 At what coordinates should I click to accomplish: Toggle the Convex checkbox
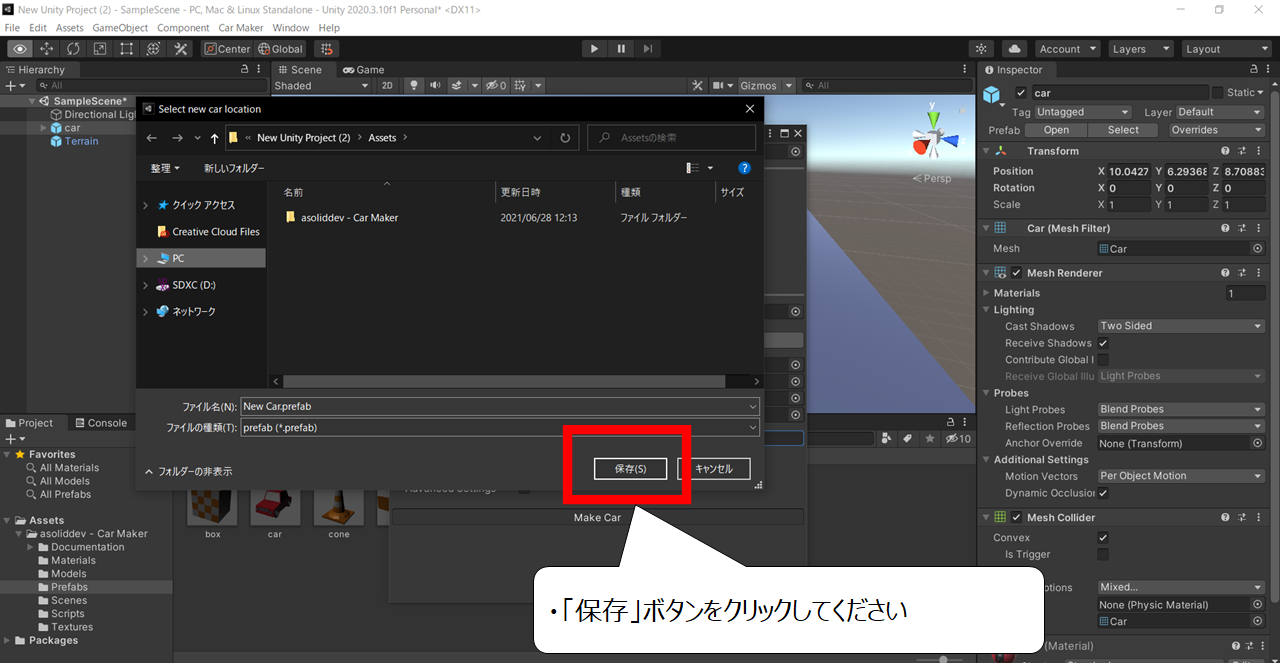(x=1103, y=537)
